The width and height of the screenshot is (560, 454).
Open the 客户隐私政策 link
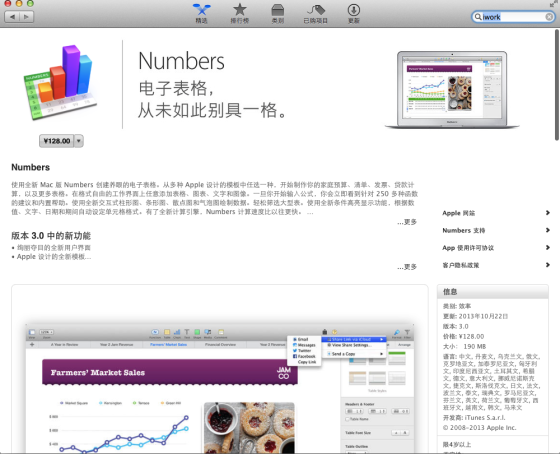pyautogui.click(x=461, y=265)
